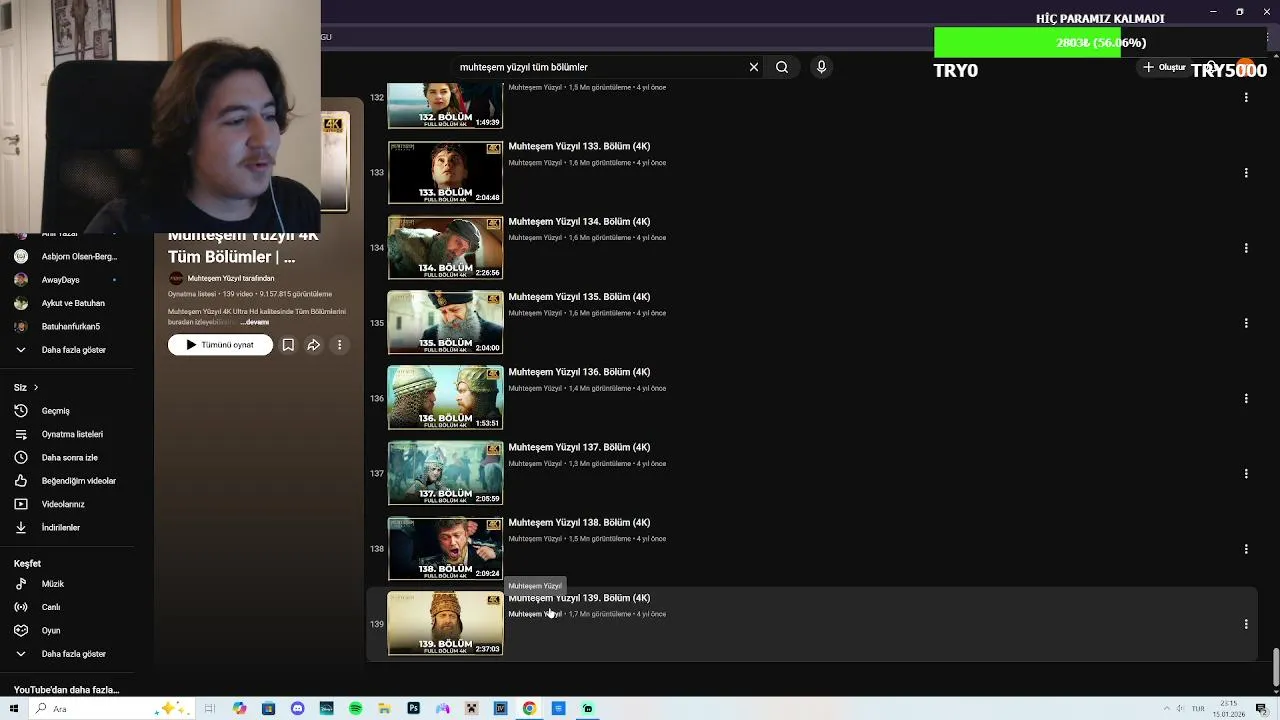Open Photoshop from the taskbar

tap(413, 708)
